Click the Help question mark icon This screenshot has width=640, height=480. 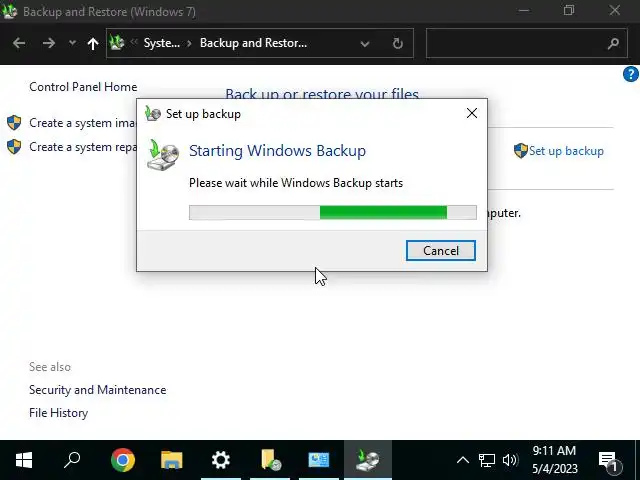[631, 74]
